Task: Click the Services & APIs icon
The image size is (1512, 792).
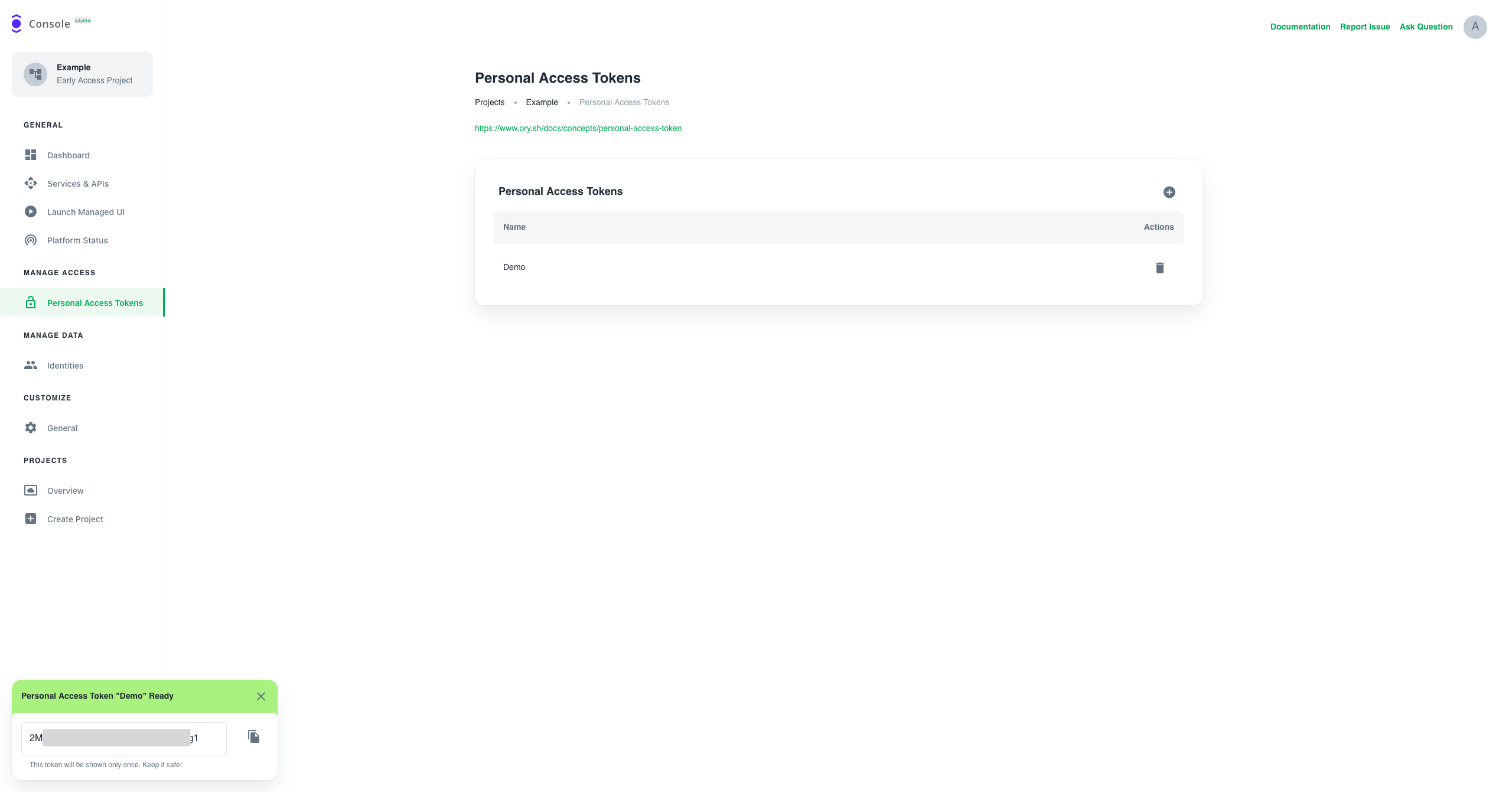Action: click(x=31, y=183)
